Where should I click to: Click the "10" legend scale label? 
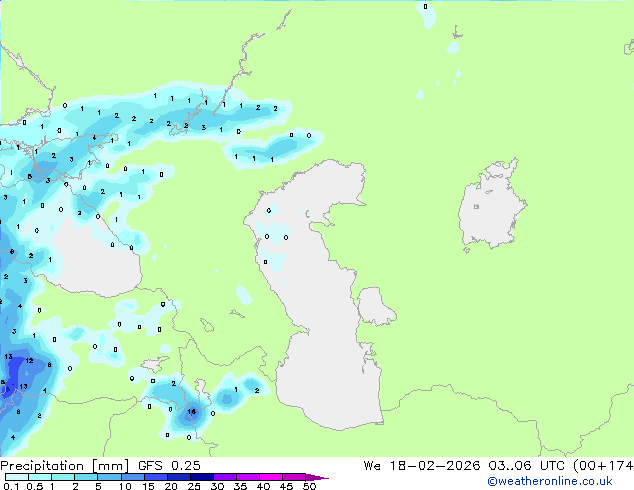tap(125, 486)
